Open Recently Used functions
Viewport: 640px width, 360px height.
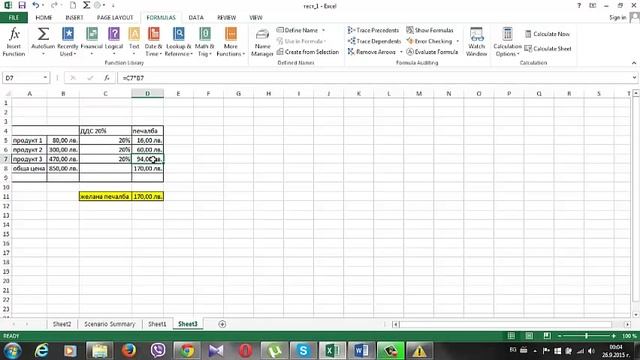pos(67,42)
